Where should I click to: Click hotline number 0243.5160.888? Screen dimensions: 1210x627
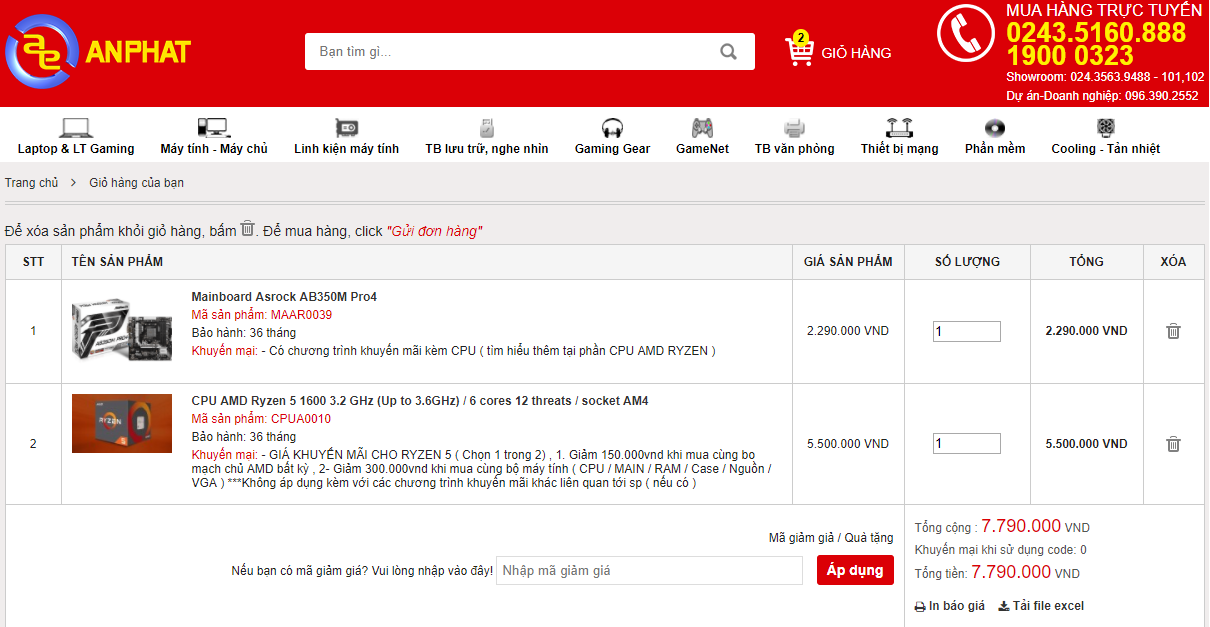1096,33
